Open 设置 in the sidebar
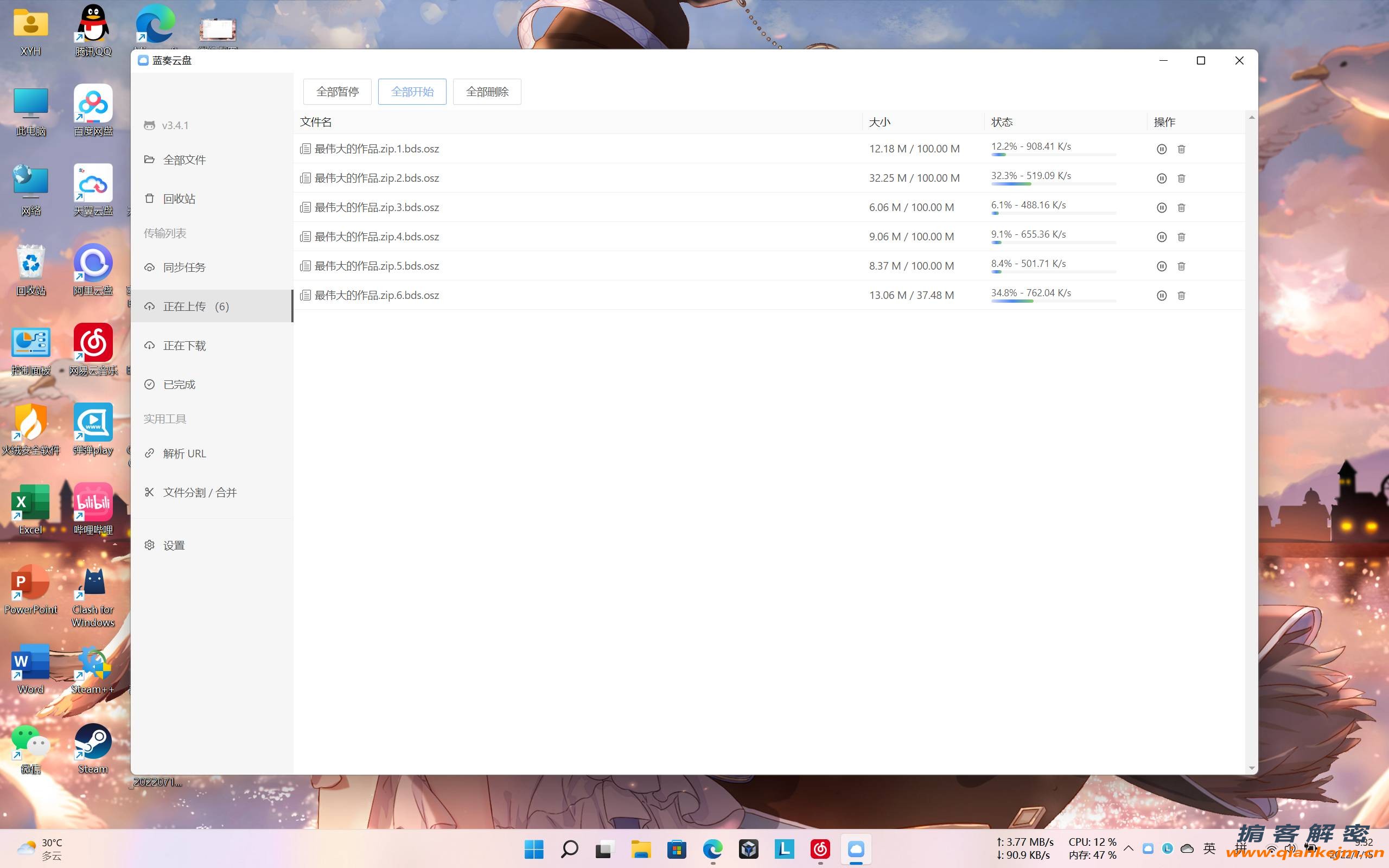 [211, 545]
